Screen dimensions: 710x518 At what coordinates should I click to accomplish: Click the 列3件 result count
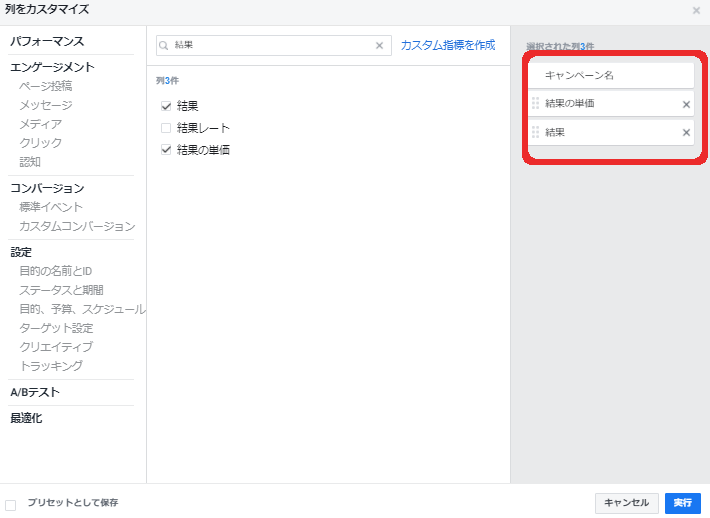click(x=168, y=81)
